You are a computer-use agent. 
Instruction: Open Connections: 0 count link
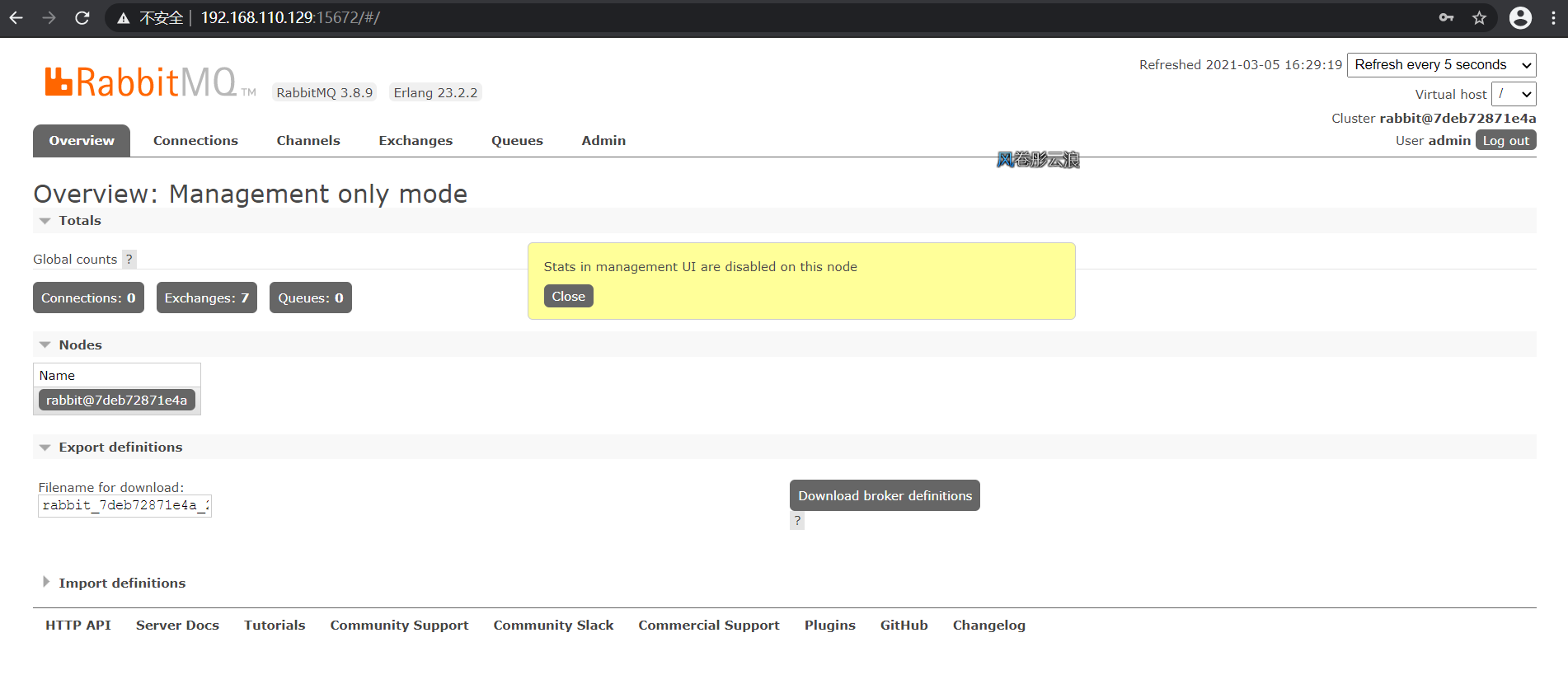[88, 298]
